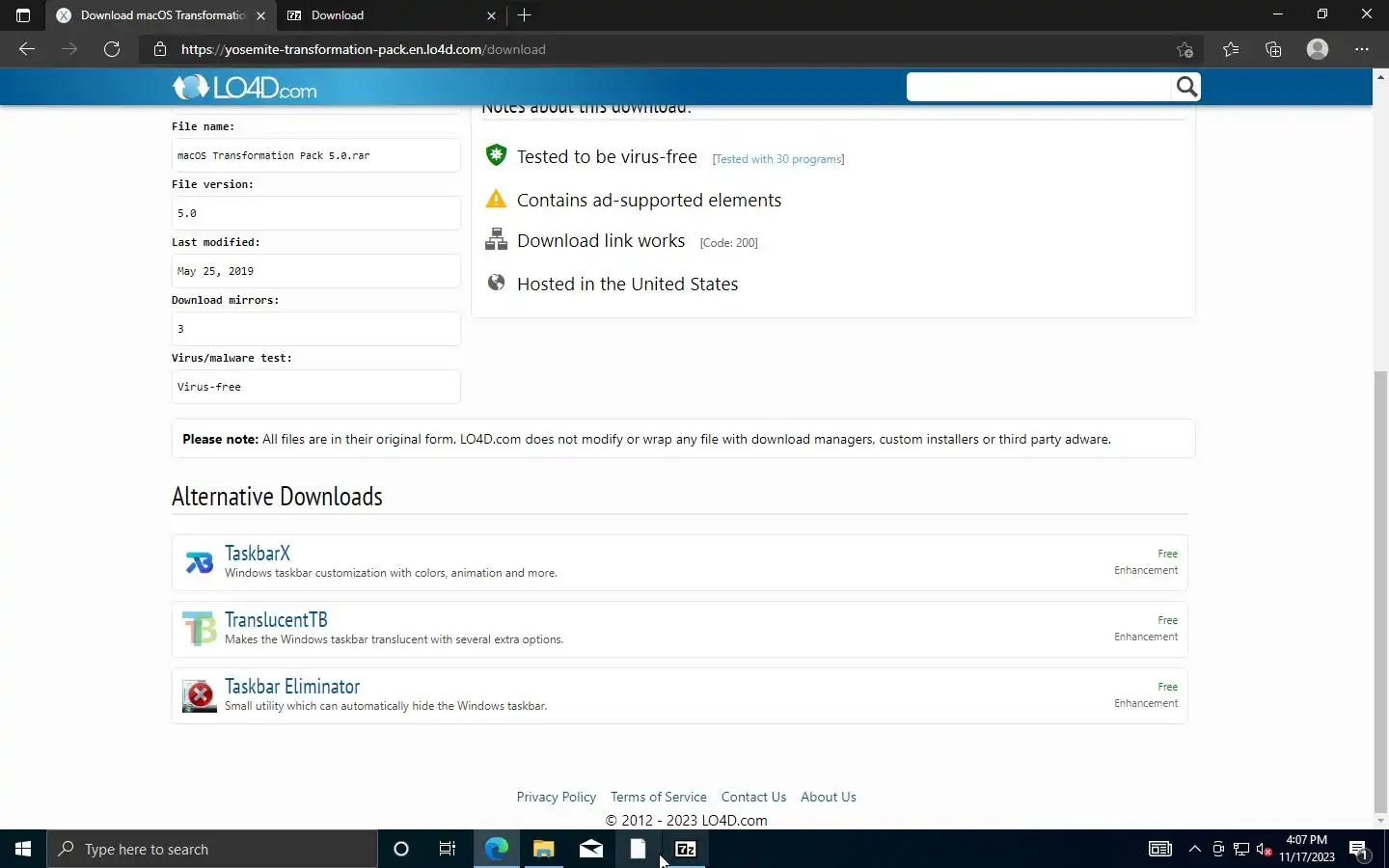The height and width of the screenshot is (868, 1389).
Task: Open the Terms of Service link
Action: click(659, 797)
